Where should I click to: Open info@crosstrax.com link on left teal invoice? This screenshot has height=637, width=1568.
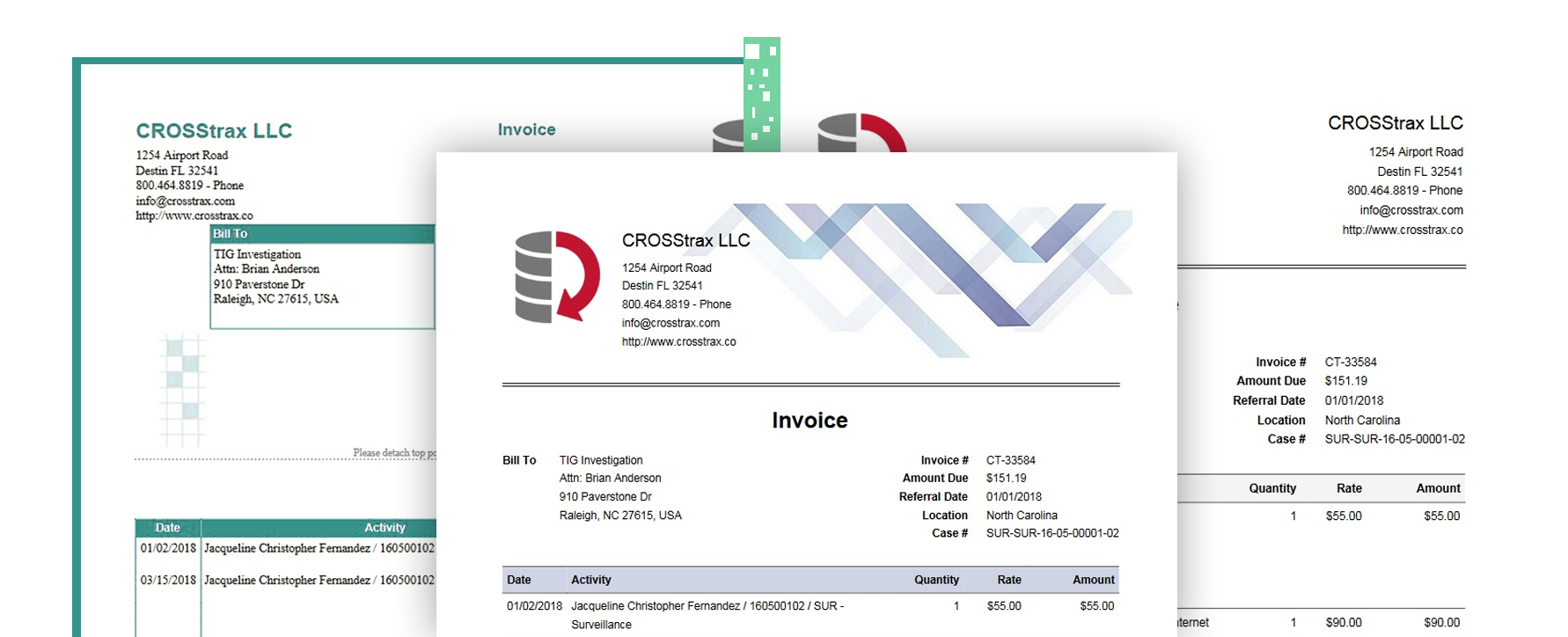click(x=185, y=201)
